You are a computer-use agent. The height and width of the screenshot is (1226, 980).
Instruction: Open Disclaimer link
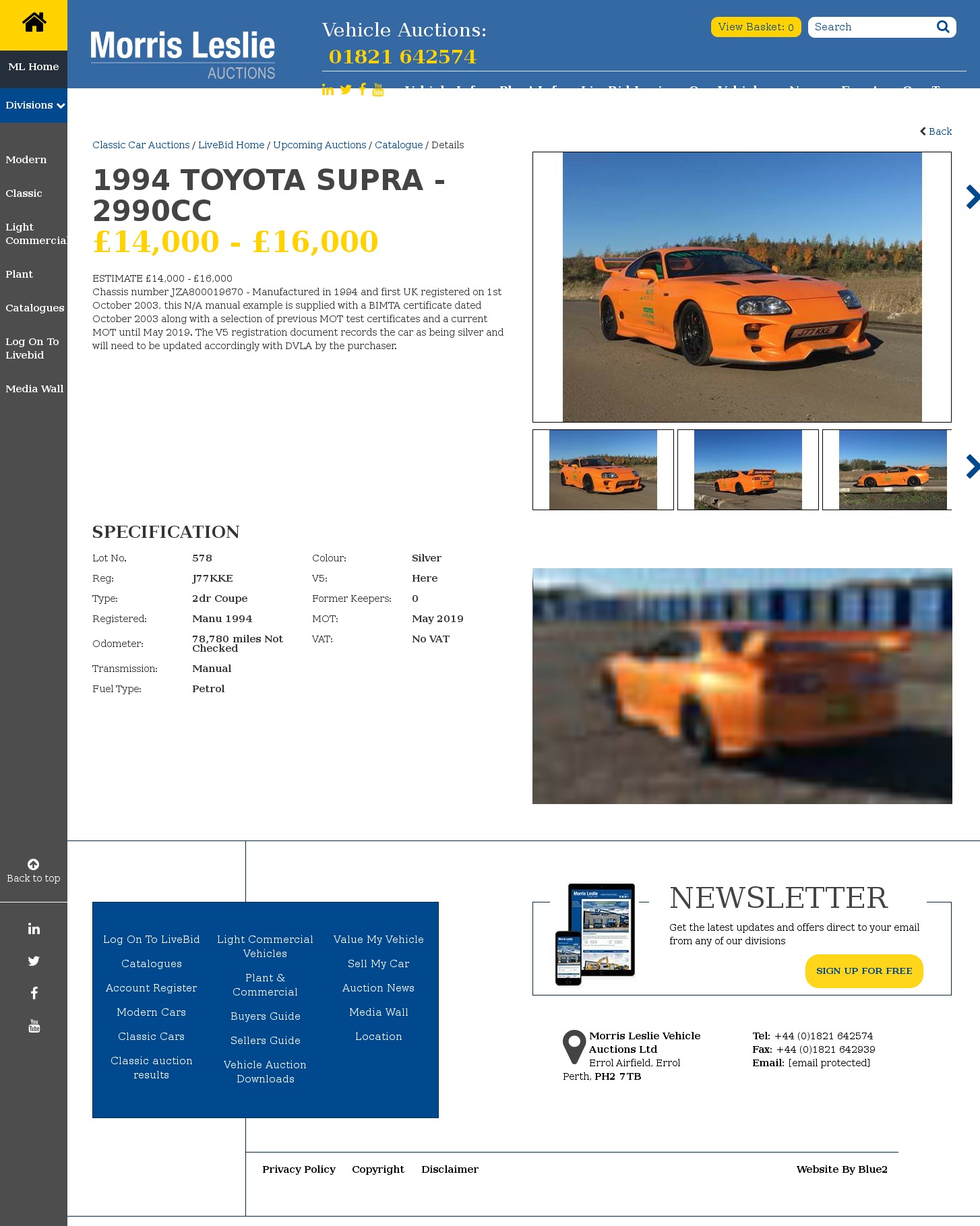[x=450, y=1169]
